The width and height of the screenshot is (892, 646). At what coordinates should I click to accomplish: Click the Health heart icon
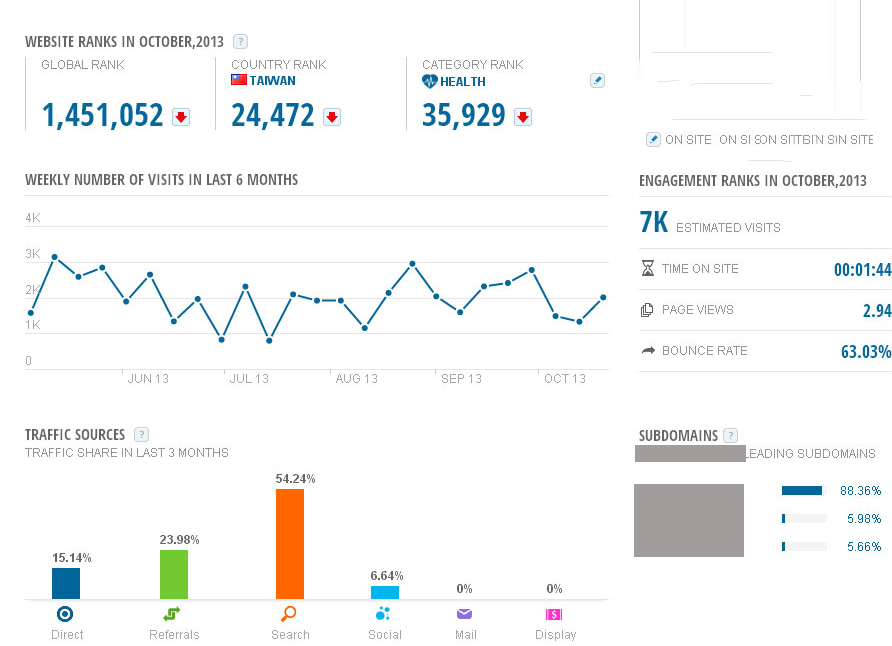click(x=430, y=81)
